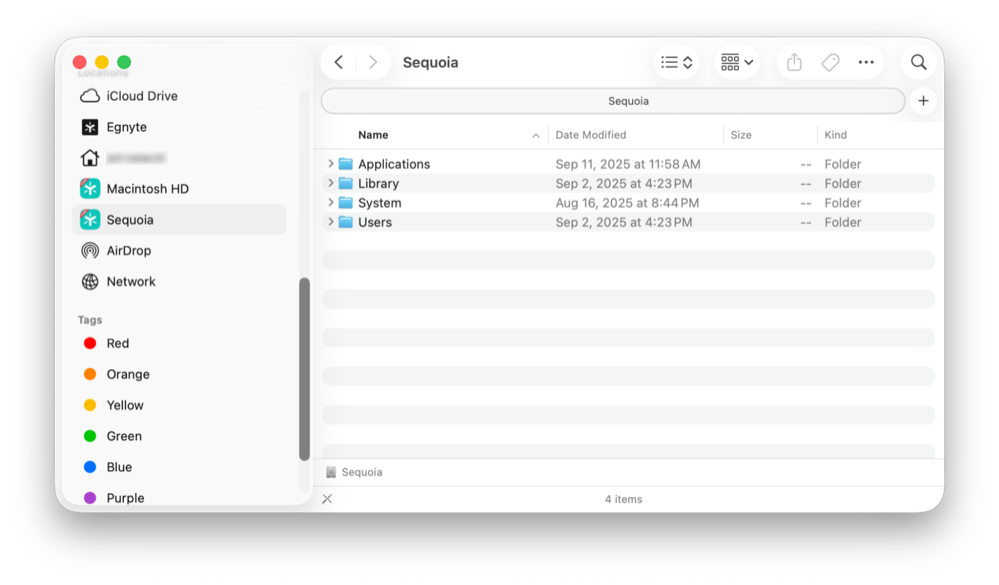Browse the Network location
Viewport: 999px width, 585px height.
point(129,281)
